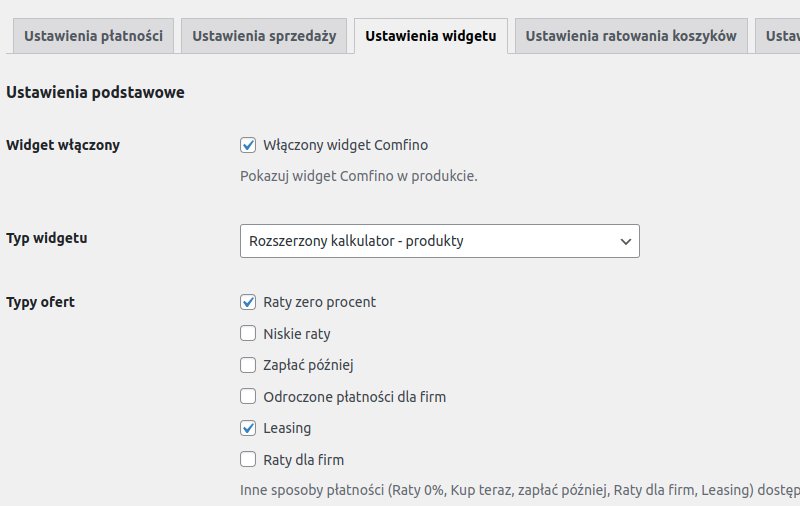
Task: Click the Niskie raty label text
Action: point(297,334)
